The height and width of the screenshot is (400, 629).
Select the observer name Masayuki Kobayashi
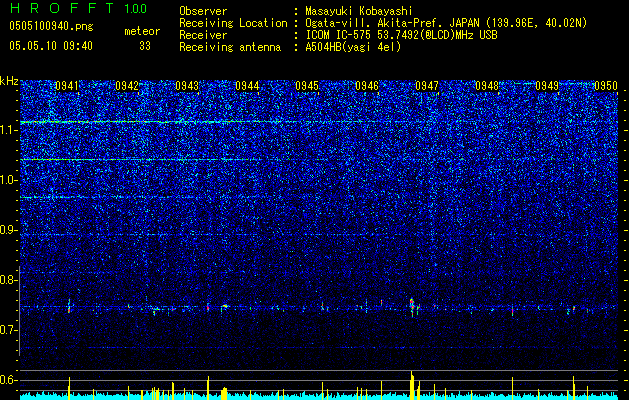pyautogui.click(x=359, y=11)
